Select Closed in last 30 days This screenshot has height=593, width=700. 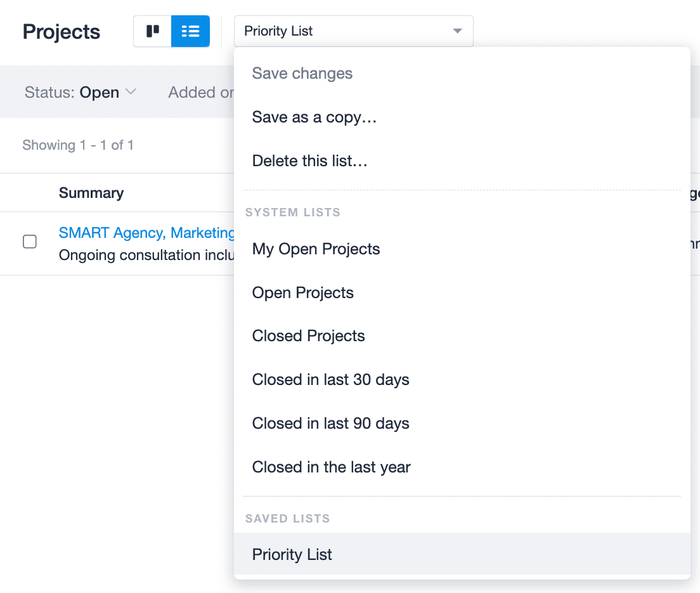tap(330, 380)
